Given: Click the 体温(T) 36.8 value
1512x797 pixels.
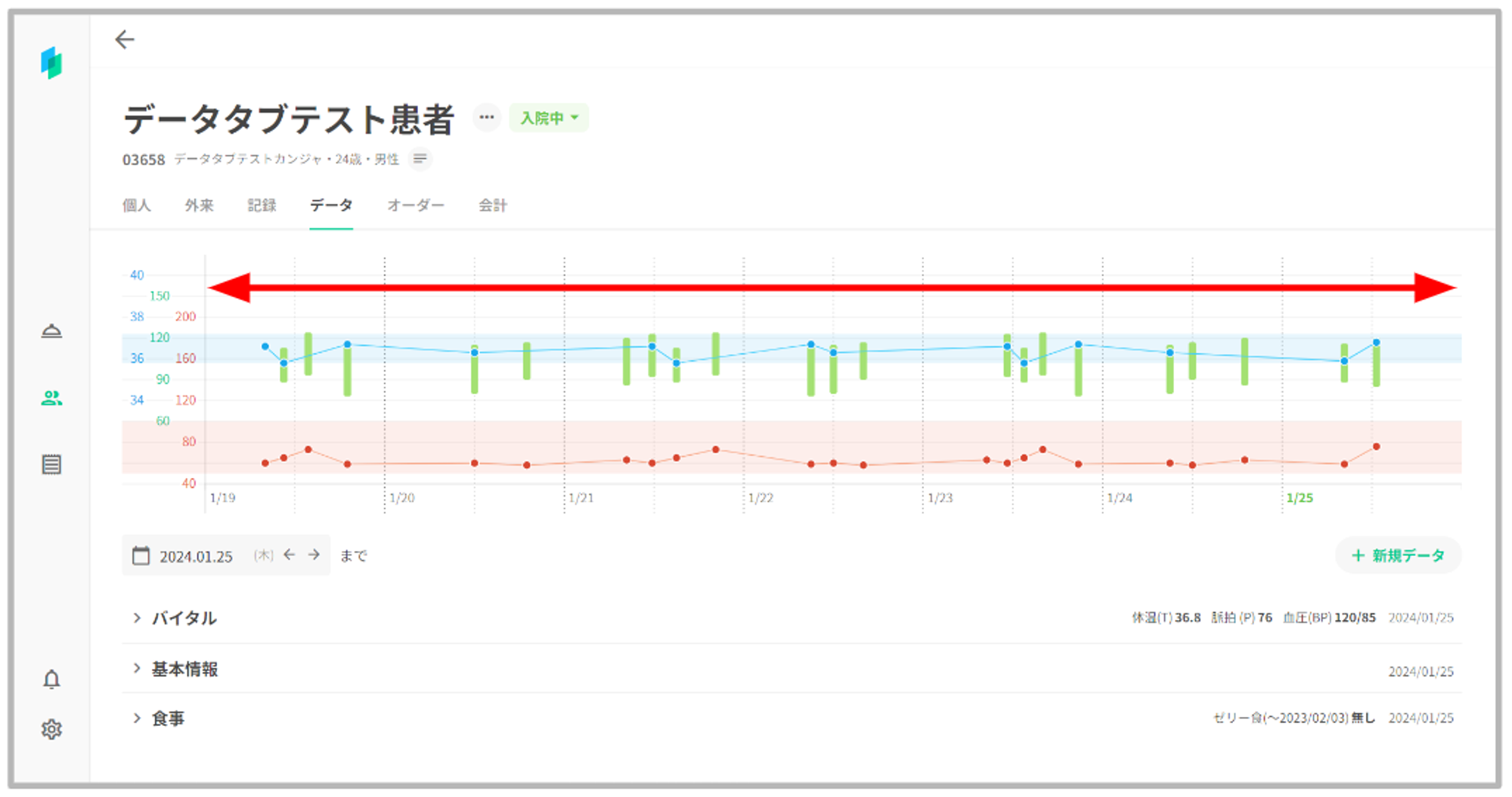Looking at the screenshot, I should click(x=1166, y=618).
